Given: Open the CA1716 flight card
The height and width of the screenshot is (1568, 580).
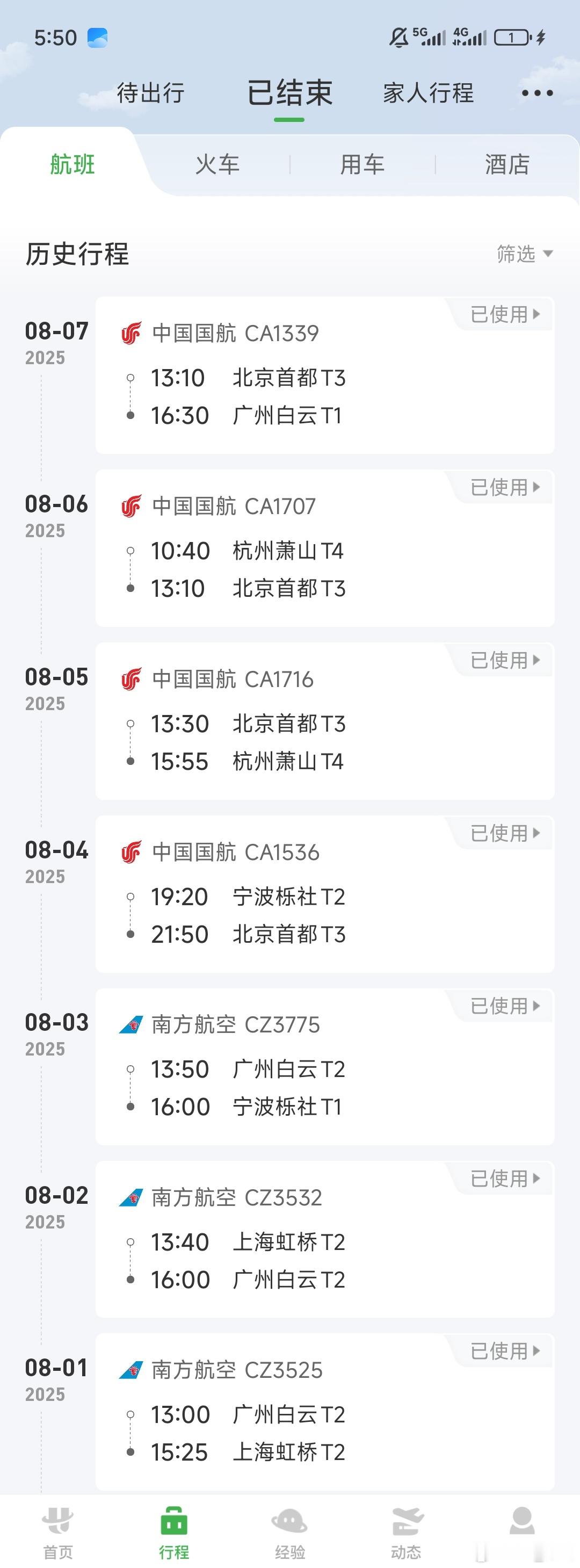Looking at the screenshot, I should point(325,721).
